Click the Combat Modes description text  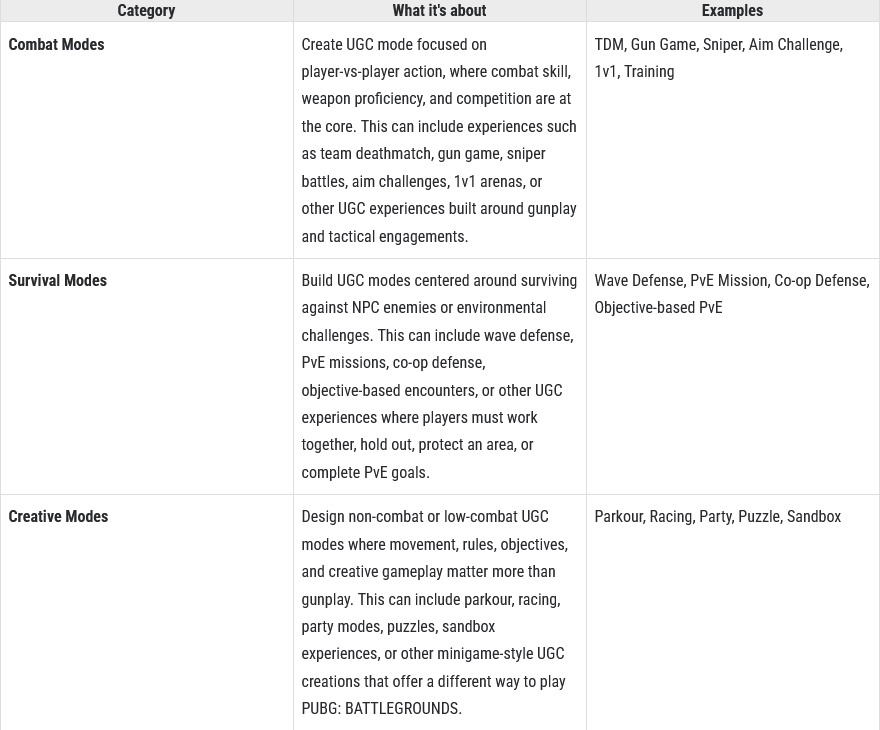[x=439, y=140]
